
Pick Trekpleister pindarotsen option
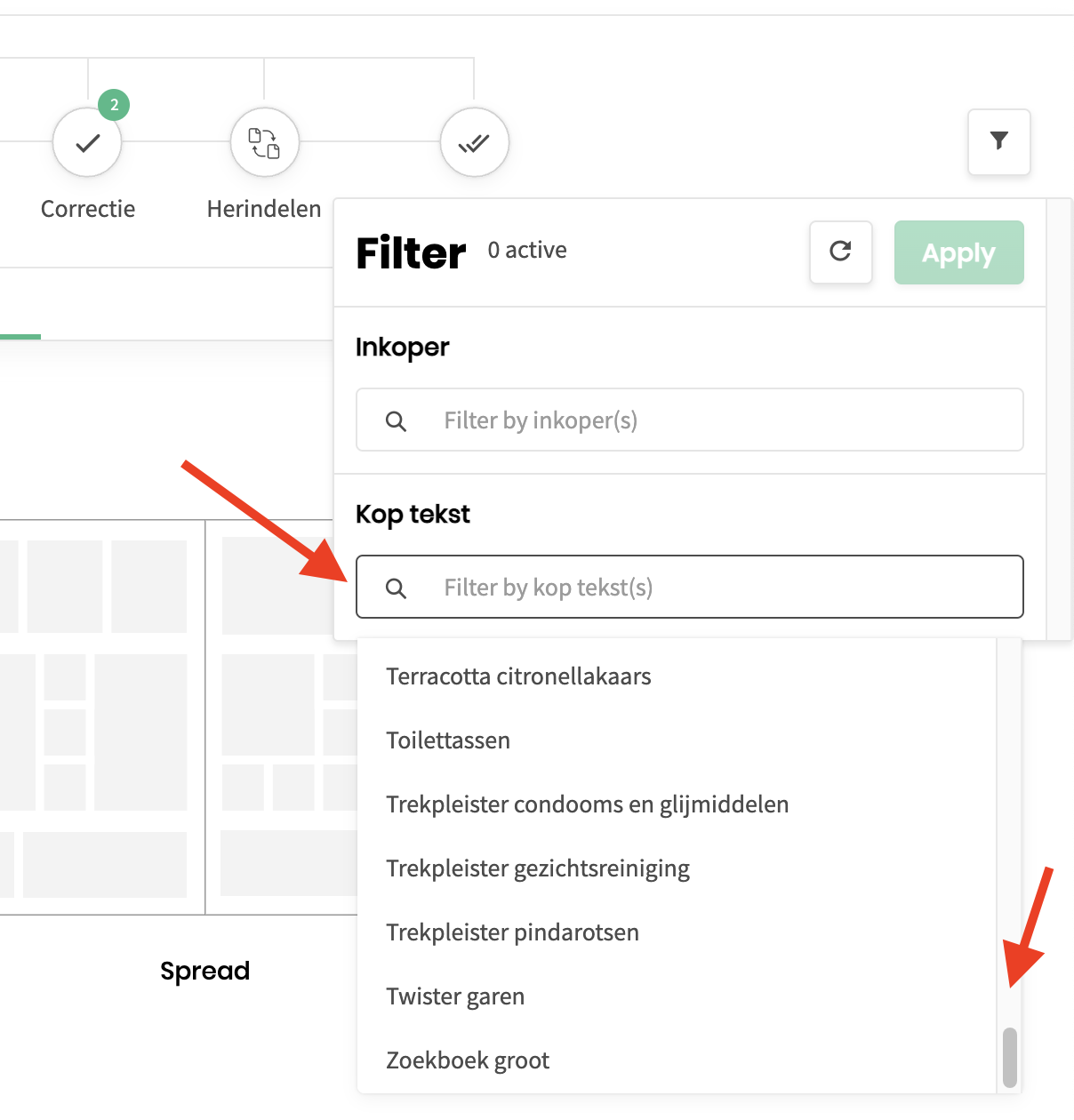coord(677,932)
